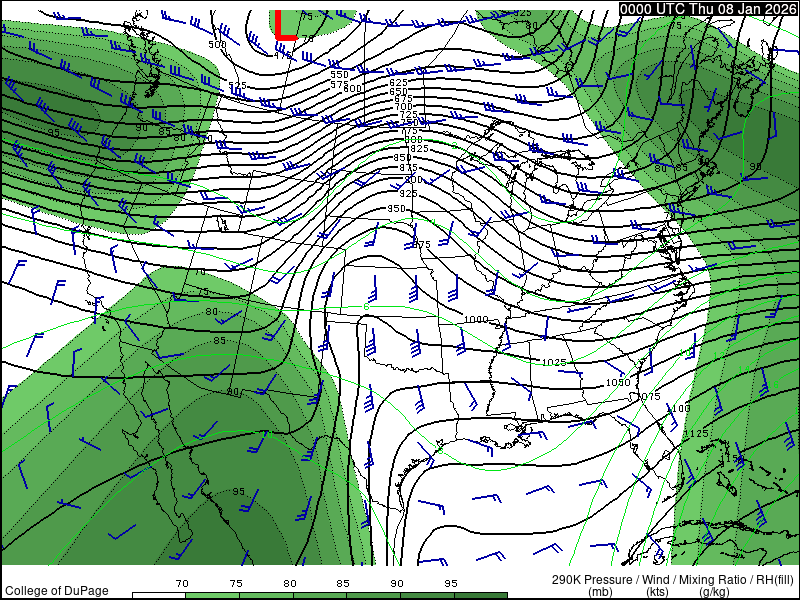This screenshot has width=800, height=600.
Task: Click the 500 pressure contour label
Action: tap(217, 44)
